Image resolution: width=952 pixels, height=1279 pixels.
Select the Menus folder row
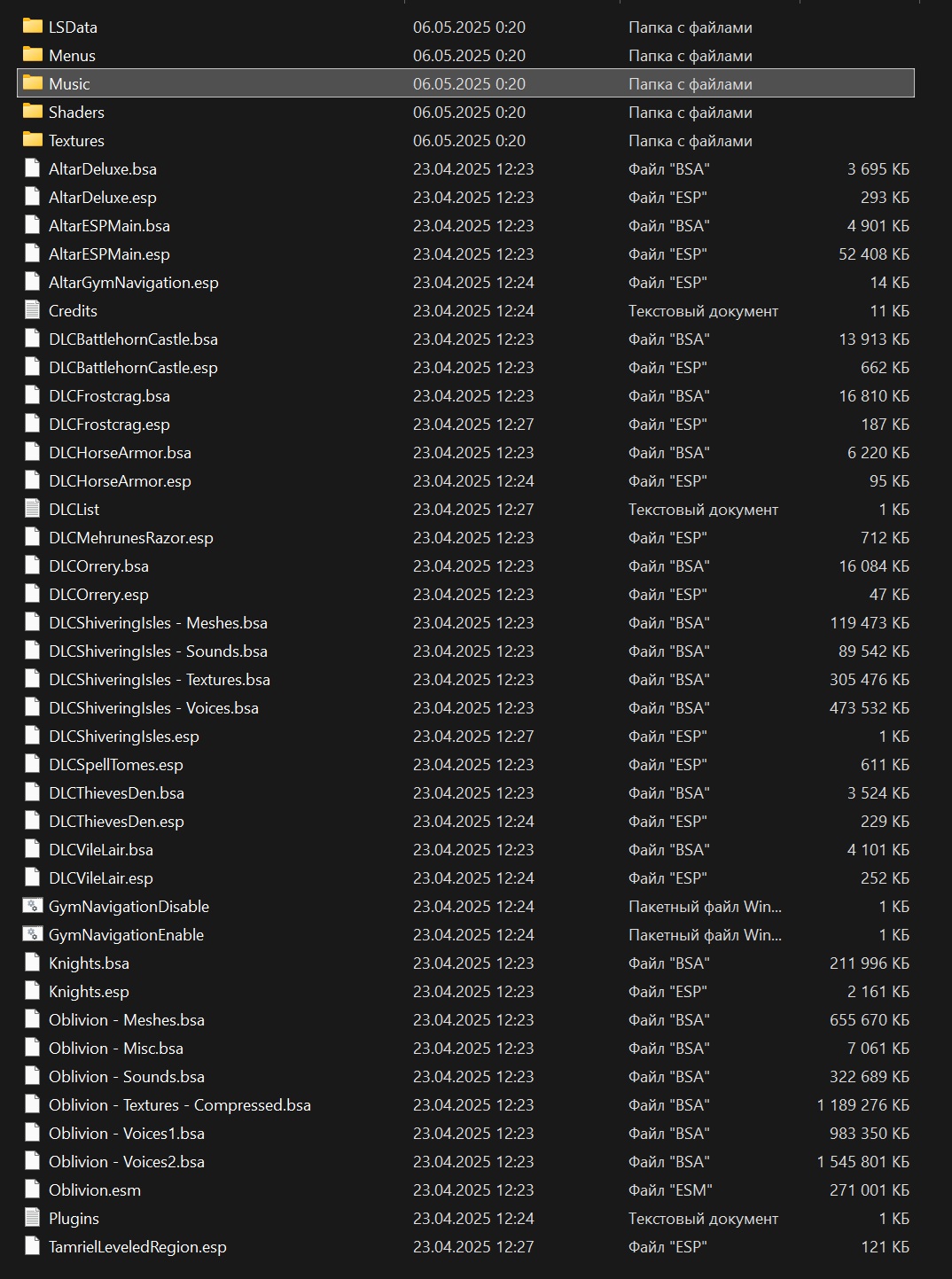point(466,55)
